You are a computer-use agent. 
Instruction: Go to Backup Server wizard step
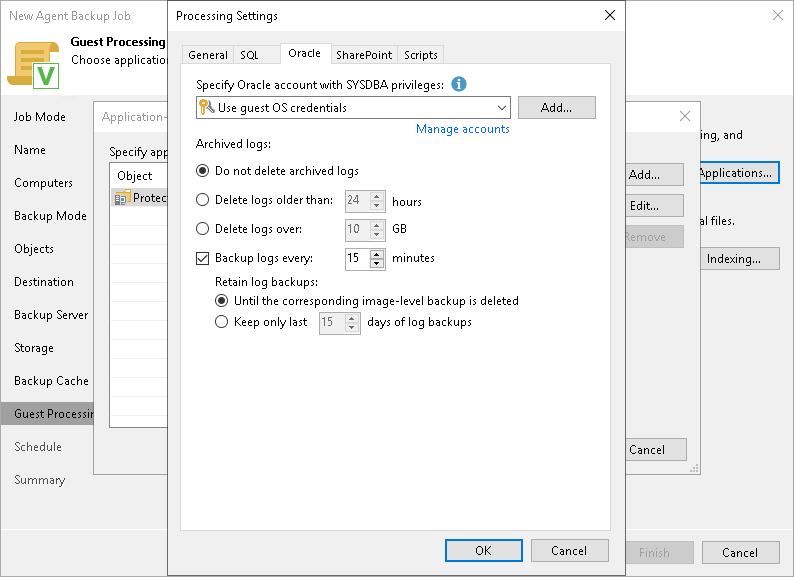(x=51, y=315)
